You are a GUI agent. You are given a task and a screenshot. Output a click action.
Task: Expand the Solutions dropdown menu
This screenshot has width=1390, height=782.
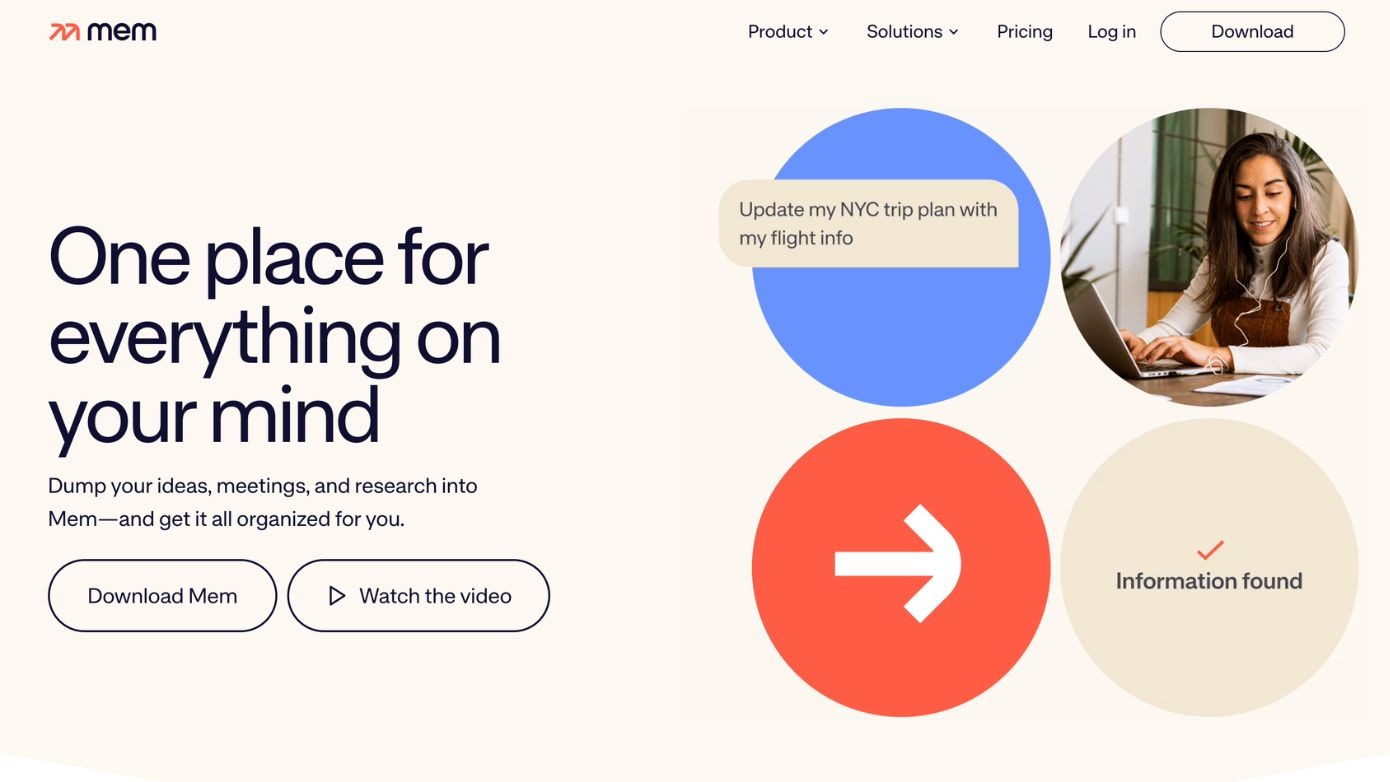coord(912,32)
